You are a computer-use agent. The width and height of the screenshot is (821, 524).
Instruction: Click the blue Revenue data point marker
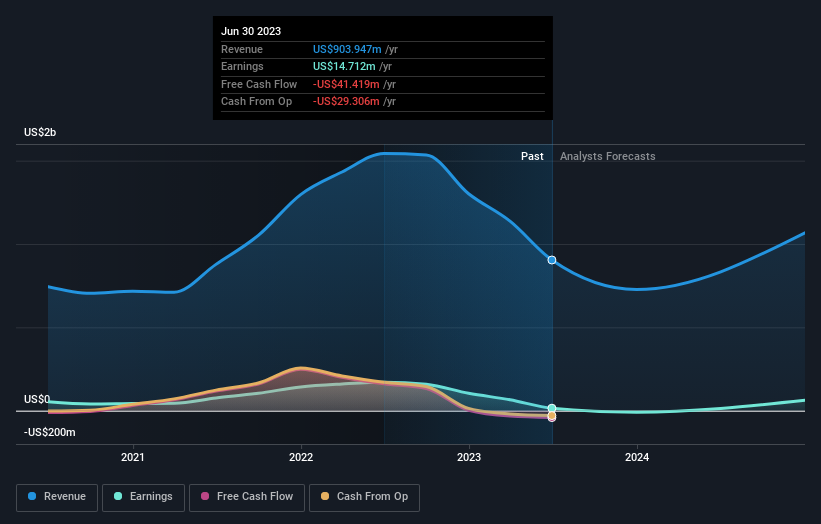pos(552,260)
